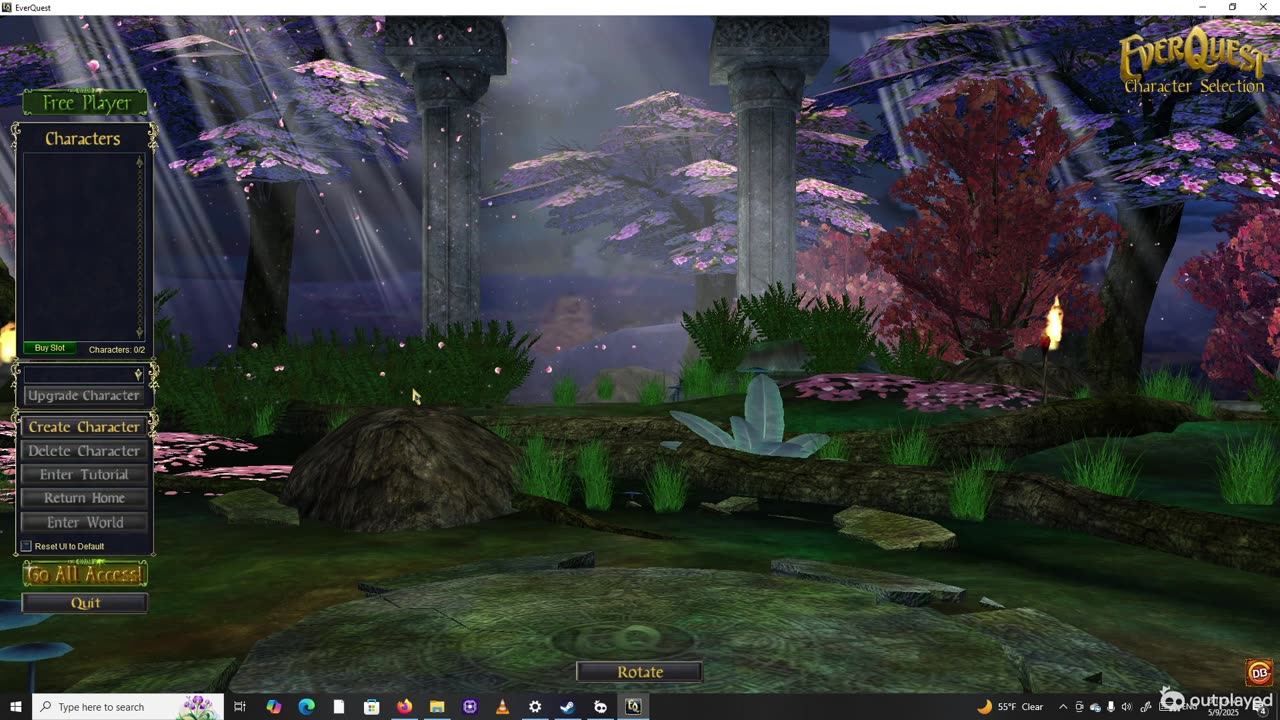Open the purple app taskbar icon
1280x720 pixels.
(x=470, y=707)
